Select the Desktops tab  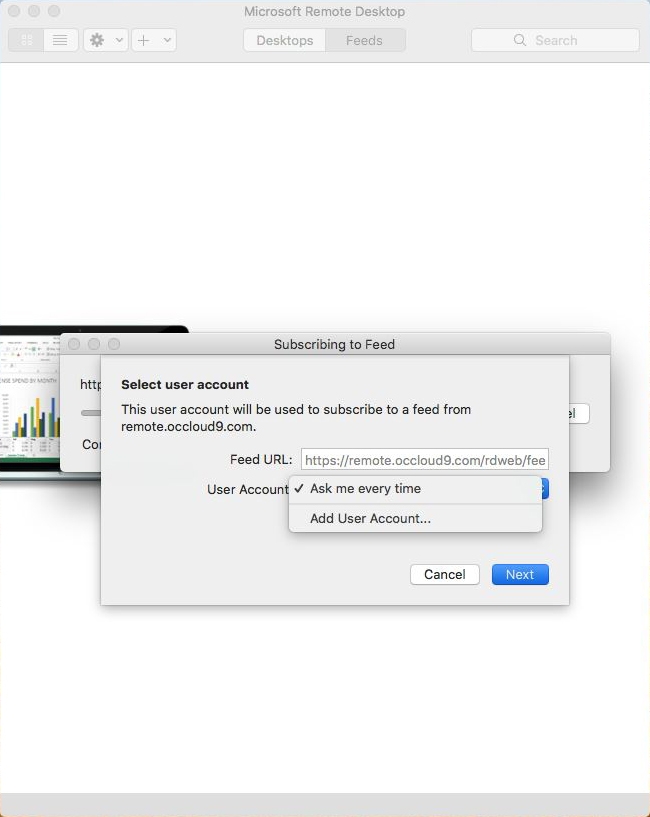tap(285, 40)
